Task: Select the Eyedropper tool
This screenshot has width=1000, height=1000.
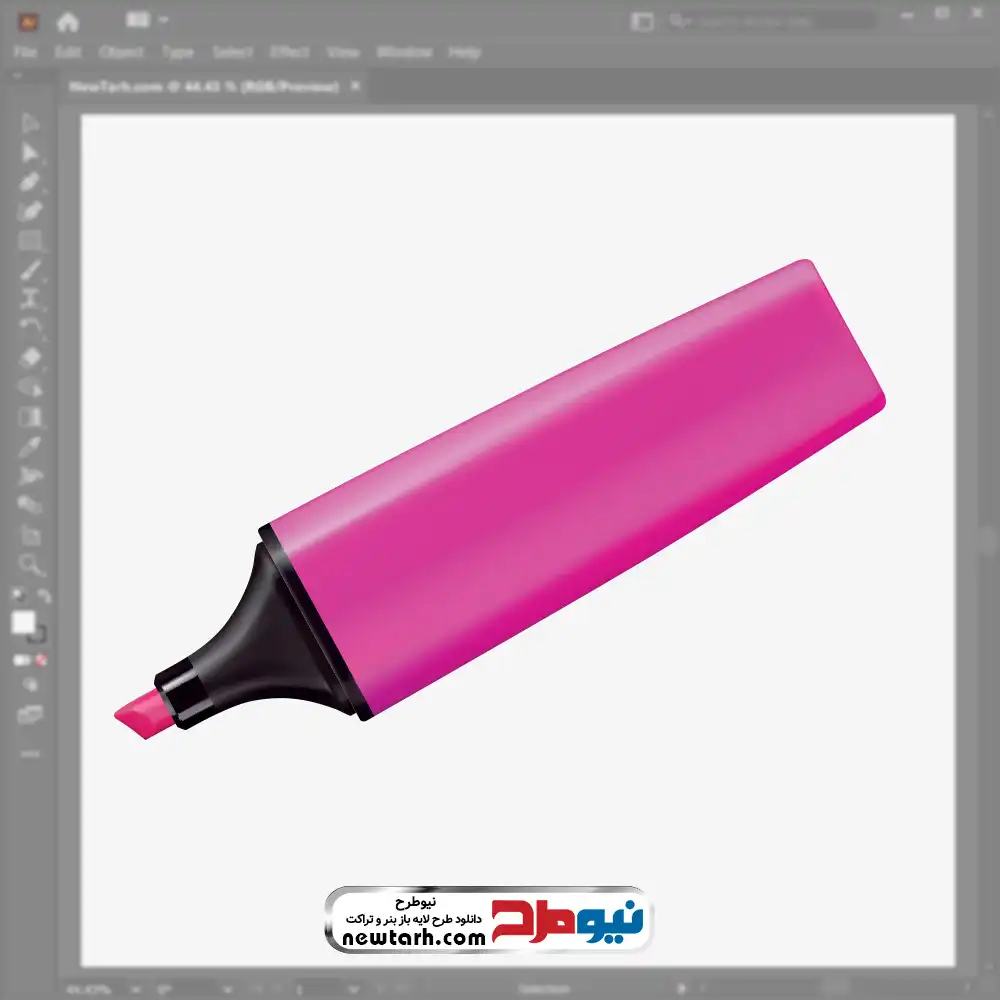Action: point(30,446)
